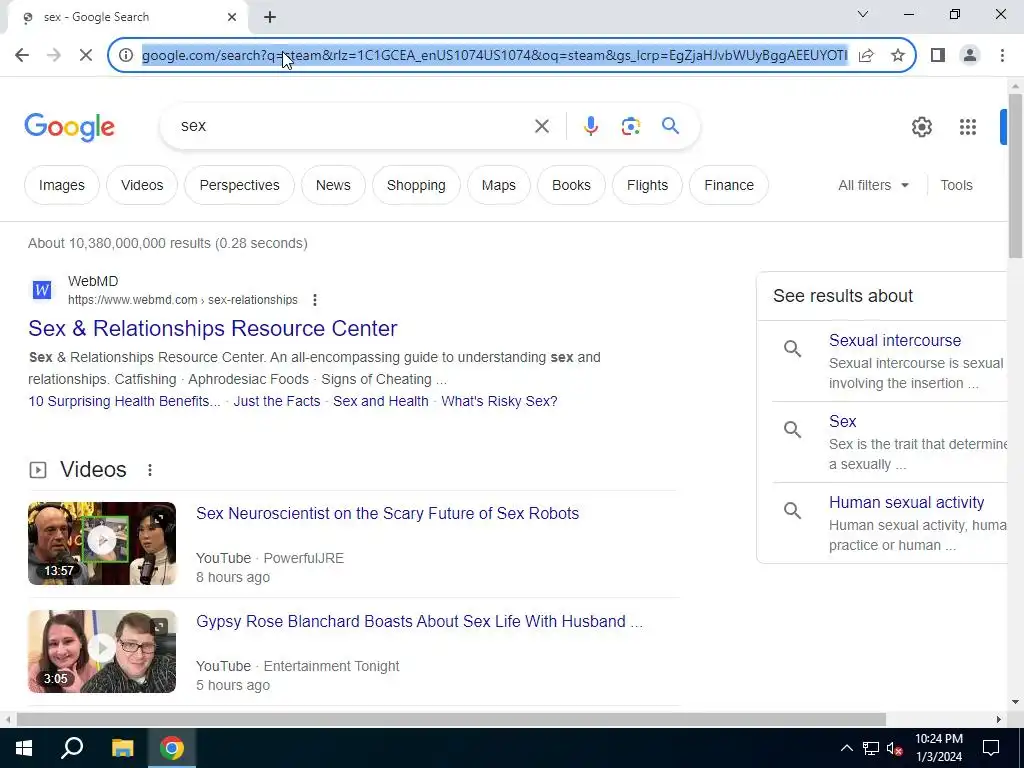Open Sex & Relationships Resource Center link
The height and width of the screenshot is (768, 1024).
[212, 328]
